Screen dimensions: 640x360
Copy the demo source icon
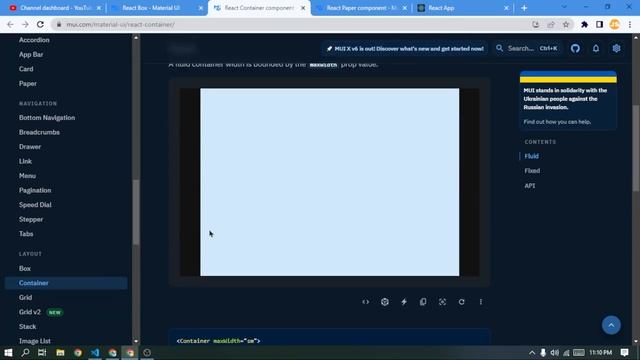click(x=423, y=302)
